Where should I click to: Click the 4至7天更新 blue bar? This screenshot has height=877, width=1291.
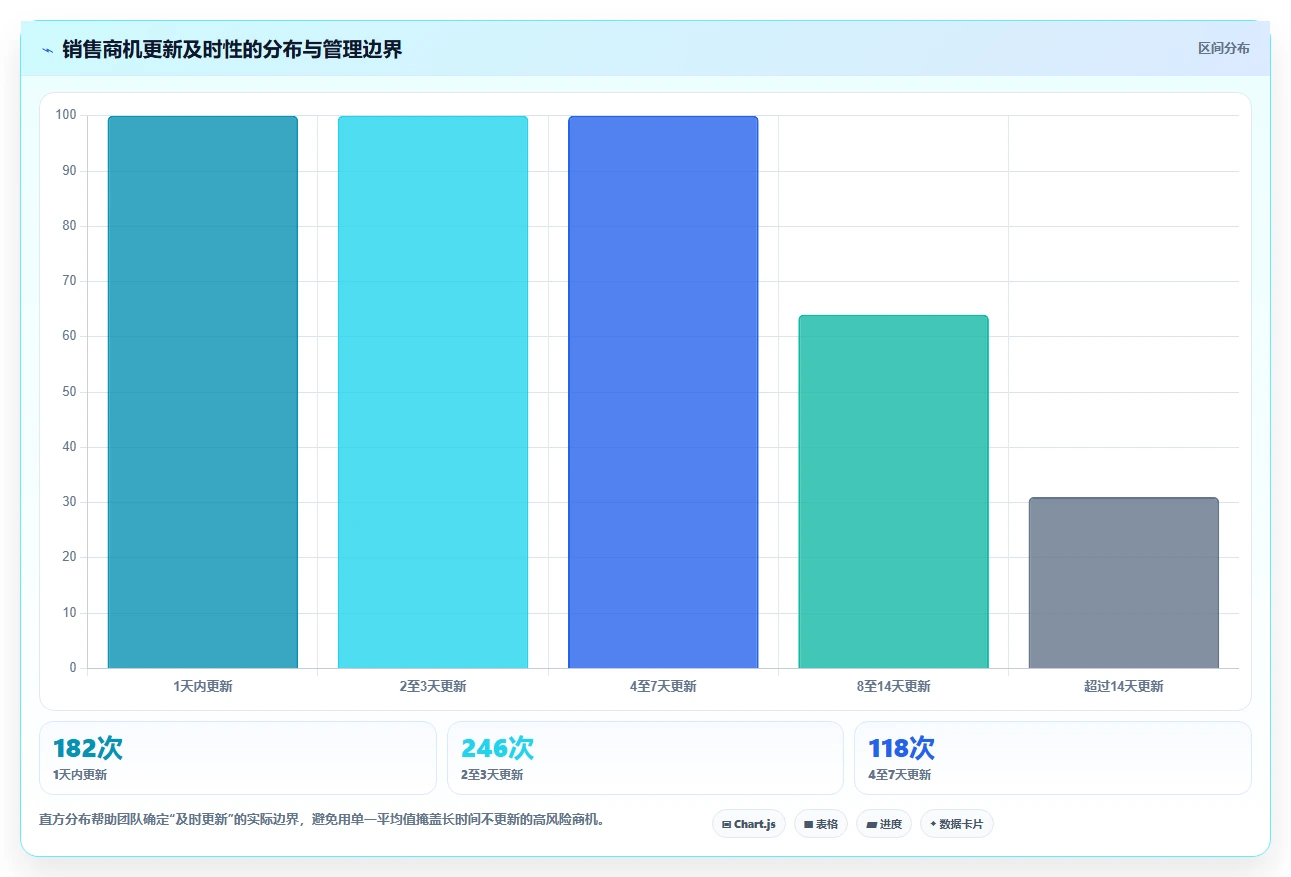click(x=663, y=392)
